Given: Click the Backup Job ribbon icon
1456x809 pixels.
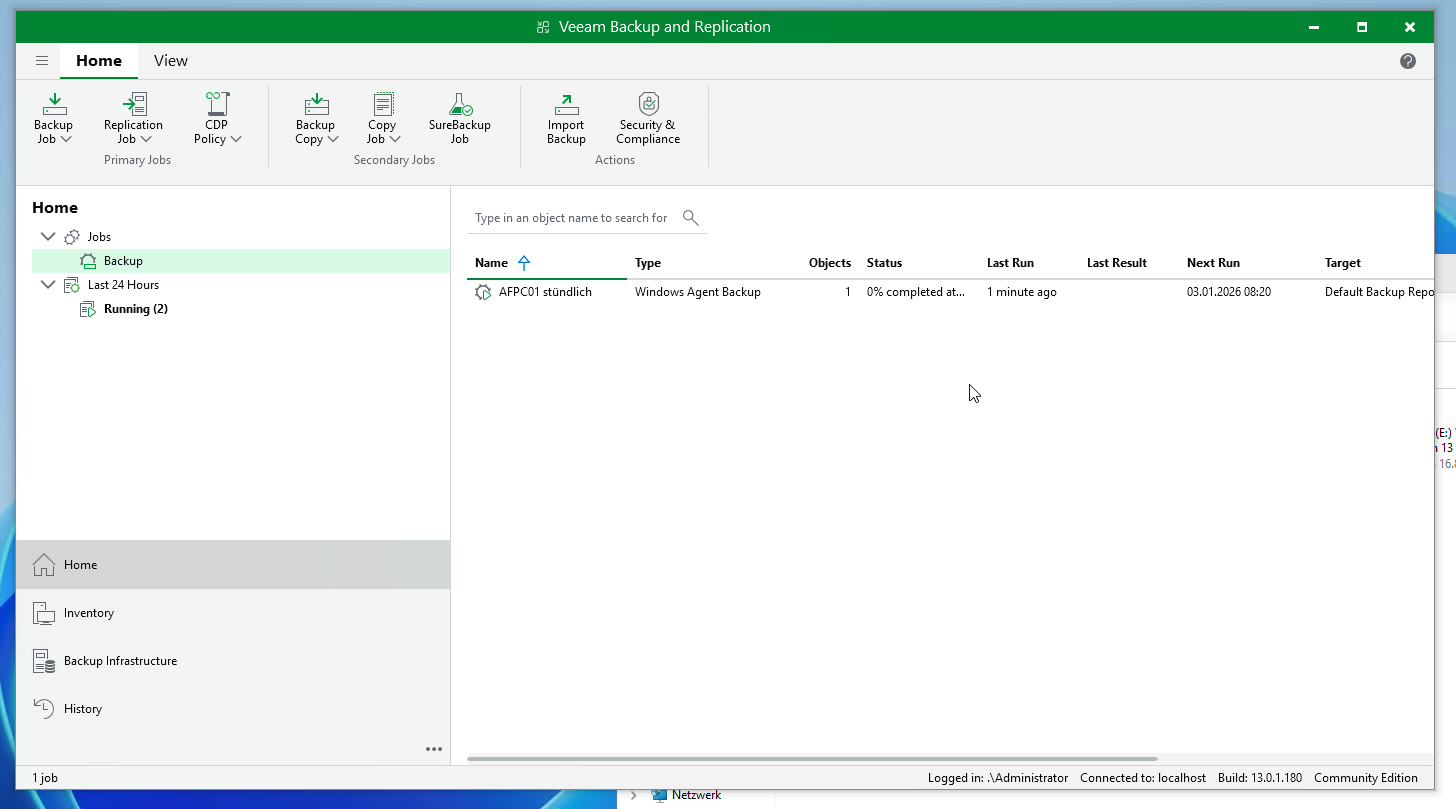Looking at the screenshot, I should click(x=54, y=105).
